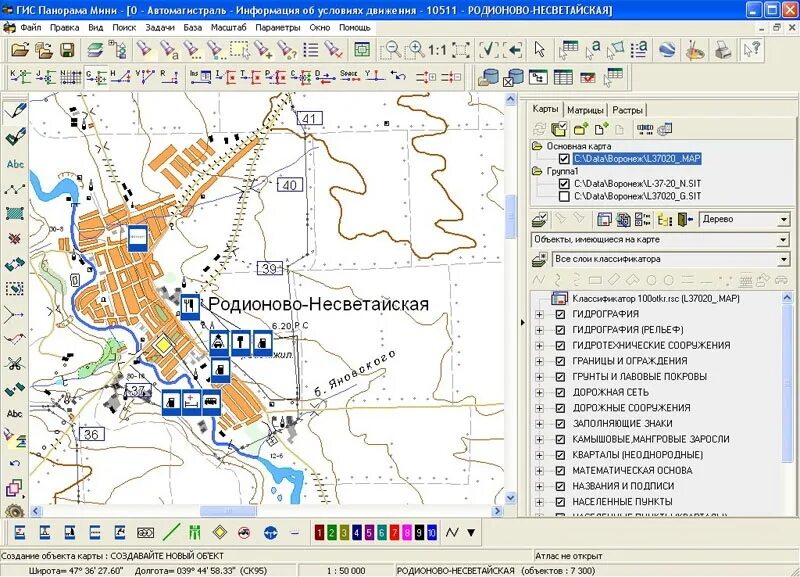This screenshot has width=800, height=577.
Task: Click the map vertical scroll down arrow
Action: (511, 497)
